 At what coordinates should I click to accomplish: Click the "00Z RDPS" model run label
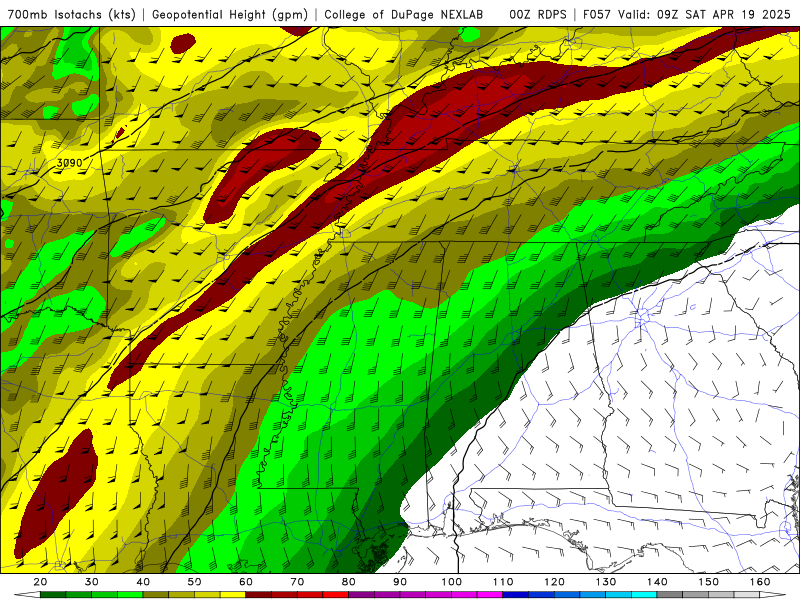click(538, 15)
